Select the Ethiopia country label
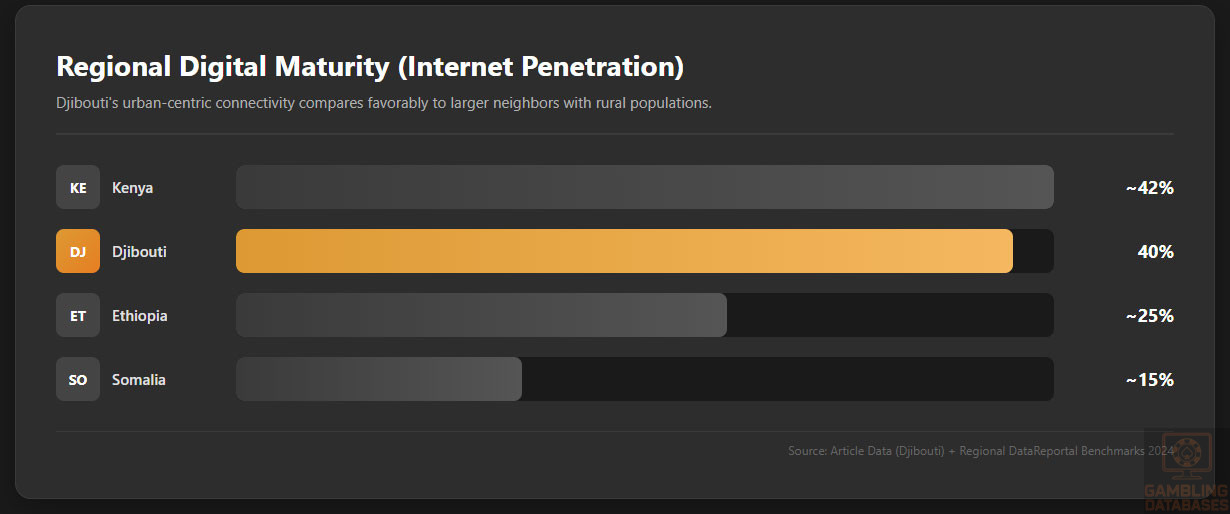 pyautogui.click(x=140, y=315)
